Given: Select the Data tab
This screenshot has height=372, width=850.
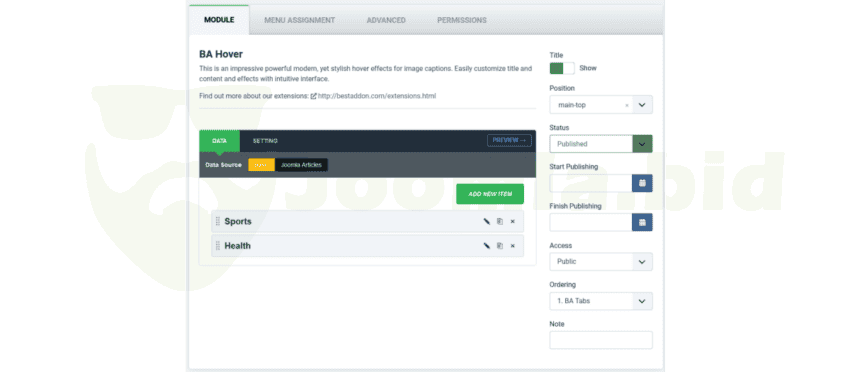Looking at the screenshot, I should coord(220,141).
